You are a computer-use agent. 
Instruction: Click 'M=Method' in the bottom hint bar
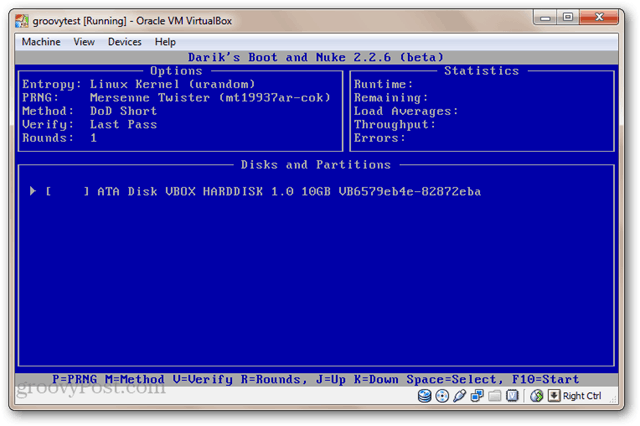click(135, 379)
